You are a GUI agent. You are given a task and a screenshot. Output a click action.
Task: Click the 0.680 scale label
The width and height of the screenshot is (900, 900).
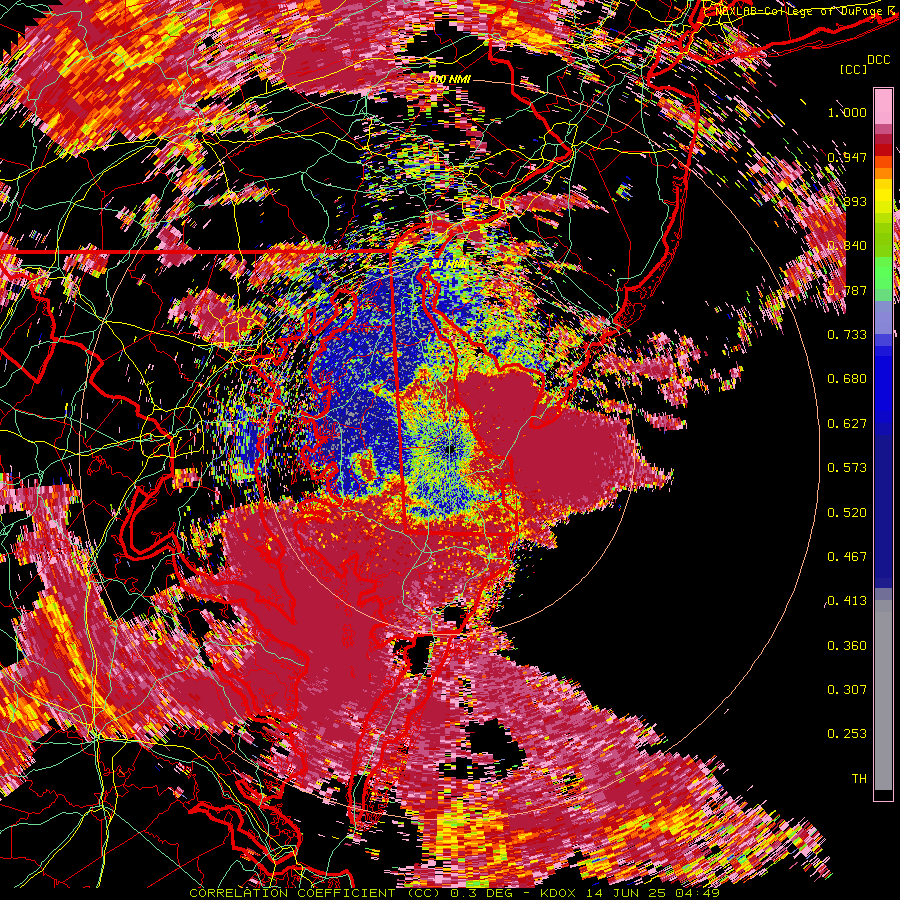pyautogui.click(x=847, y=379)
